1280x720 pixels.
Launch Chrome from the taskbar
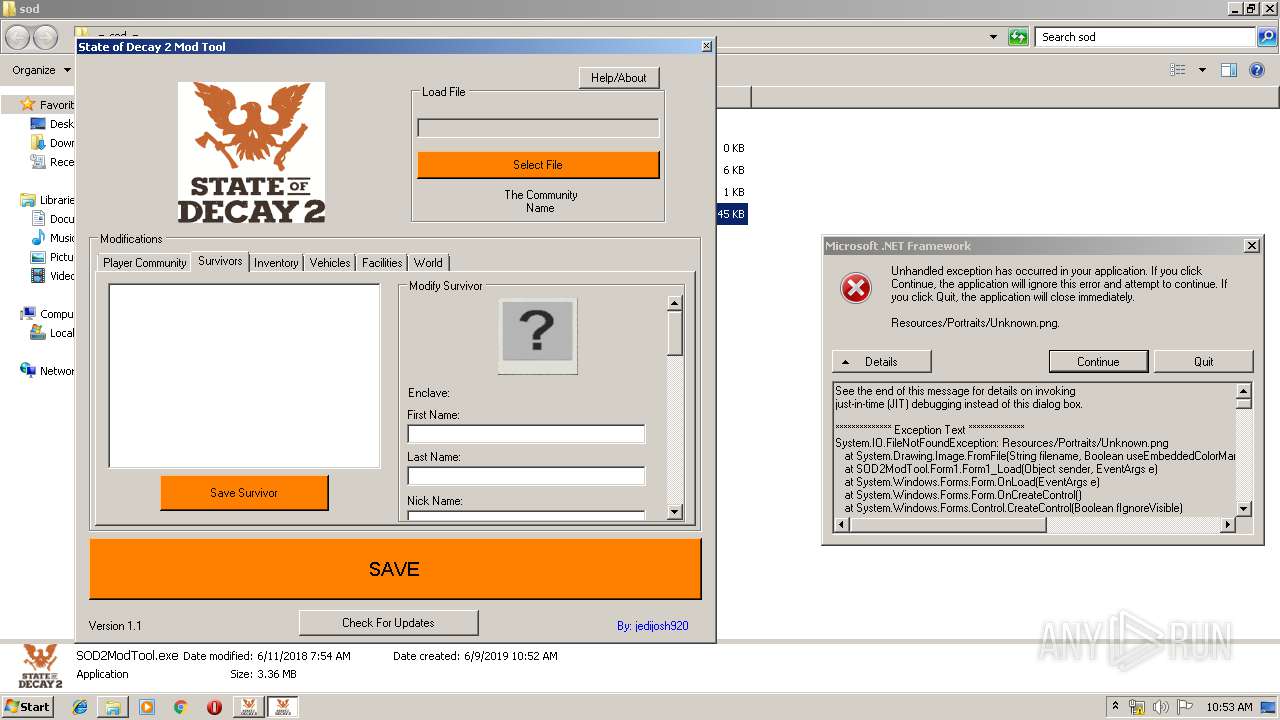[x=180, y=707]
